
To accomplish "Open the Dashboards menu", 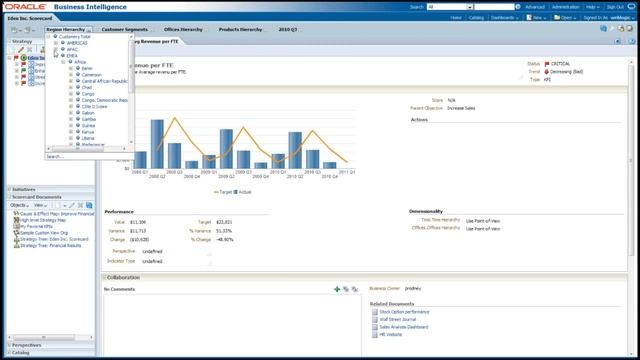I will (x=504, y=18).
